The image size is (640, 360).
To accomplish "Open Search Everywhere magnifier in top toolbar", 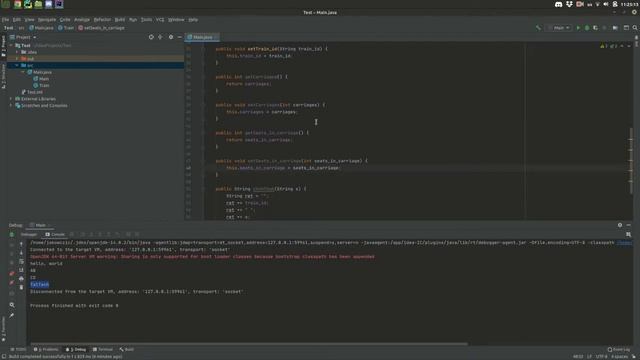I will [x=635, y=28].
